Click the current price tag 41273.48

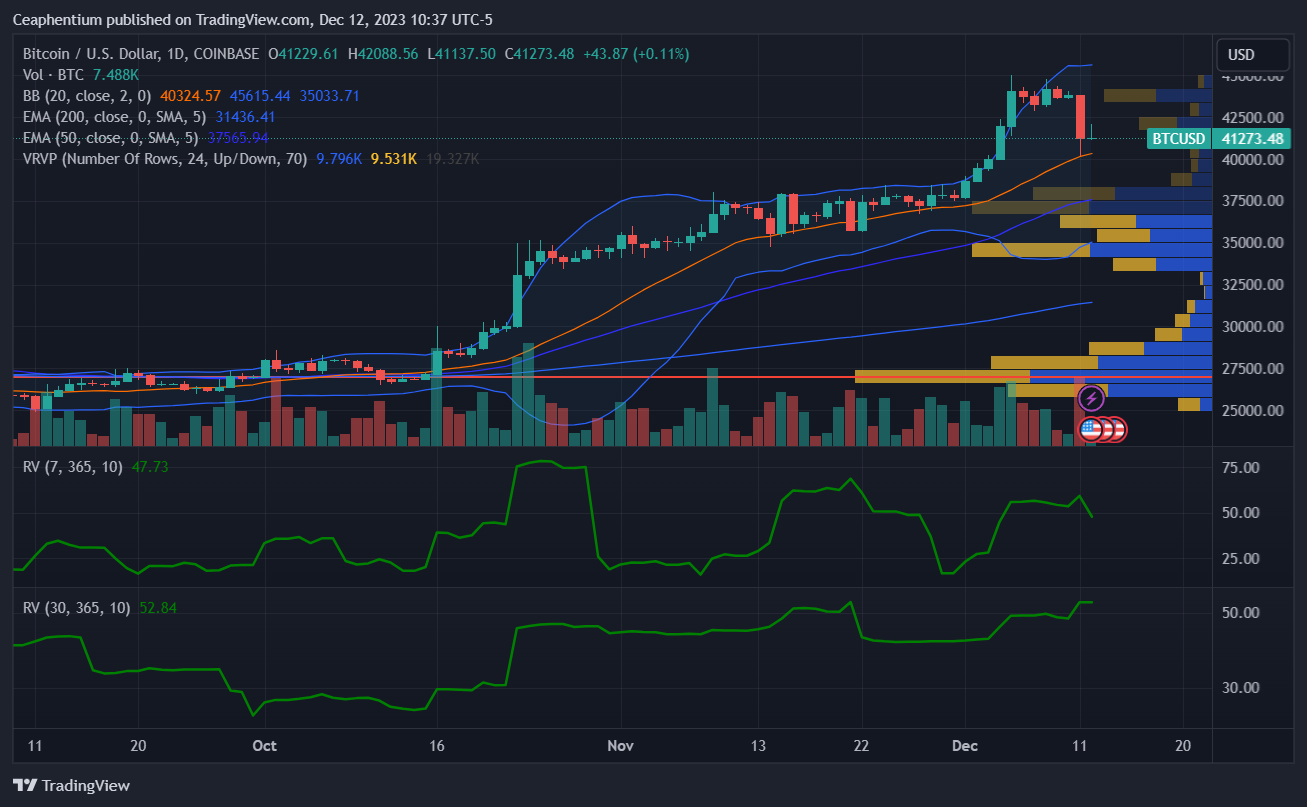tap(1247, 139)
